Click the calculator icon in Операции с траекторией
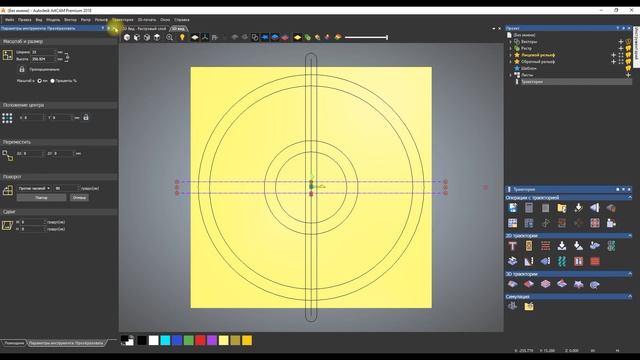Viewport: 640px width, 360px height. pyautogui.click(x=529, y=208)
